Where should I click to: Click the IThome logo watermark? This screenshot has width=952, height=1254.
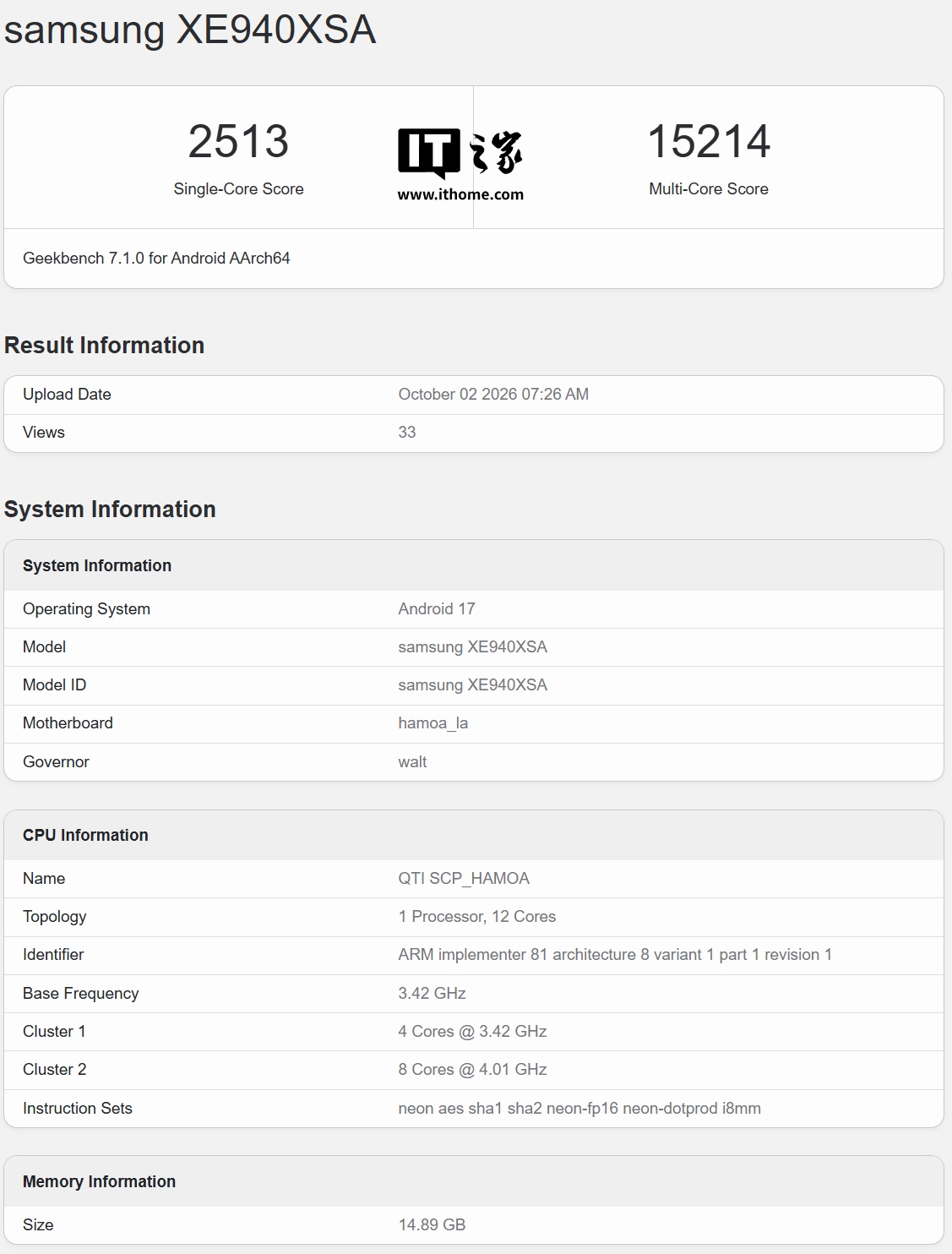click(460, 153)
